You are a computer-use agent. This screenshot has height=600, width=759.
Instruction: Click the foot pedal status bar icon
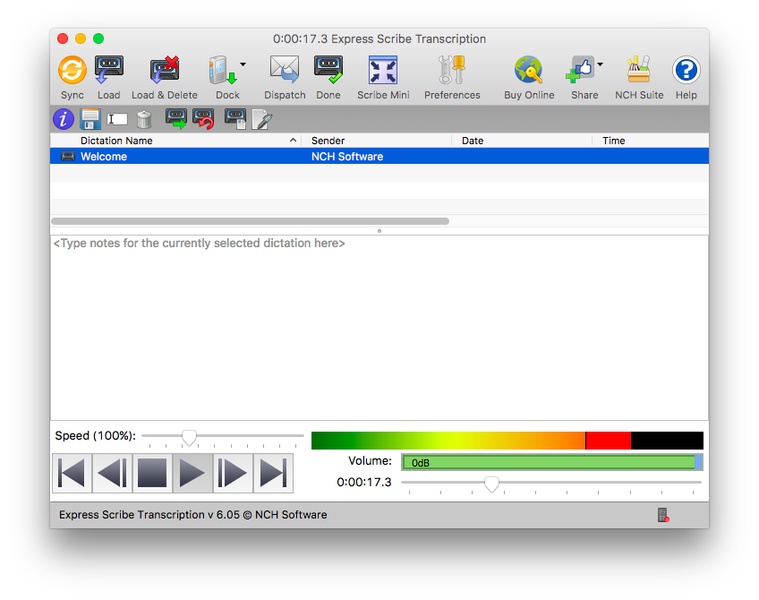tap(663, 515)
